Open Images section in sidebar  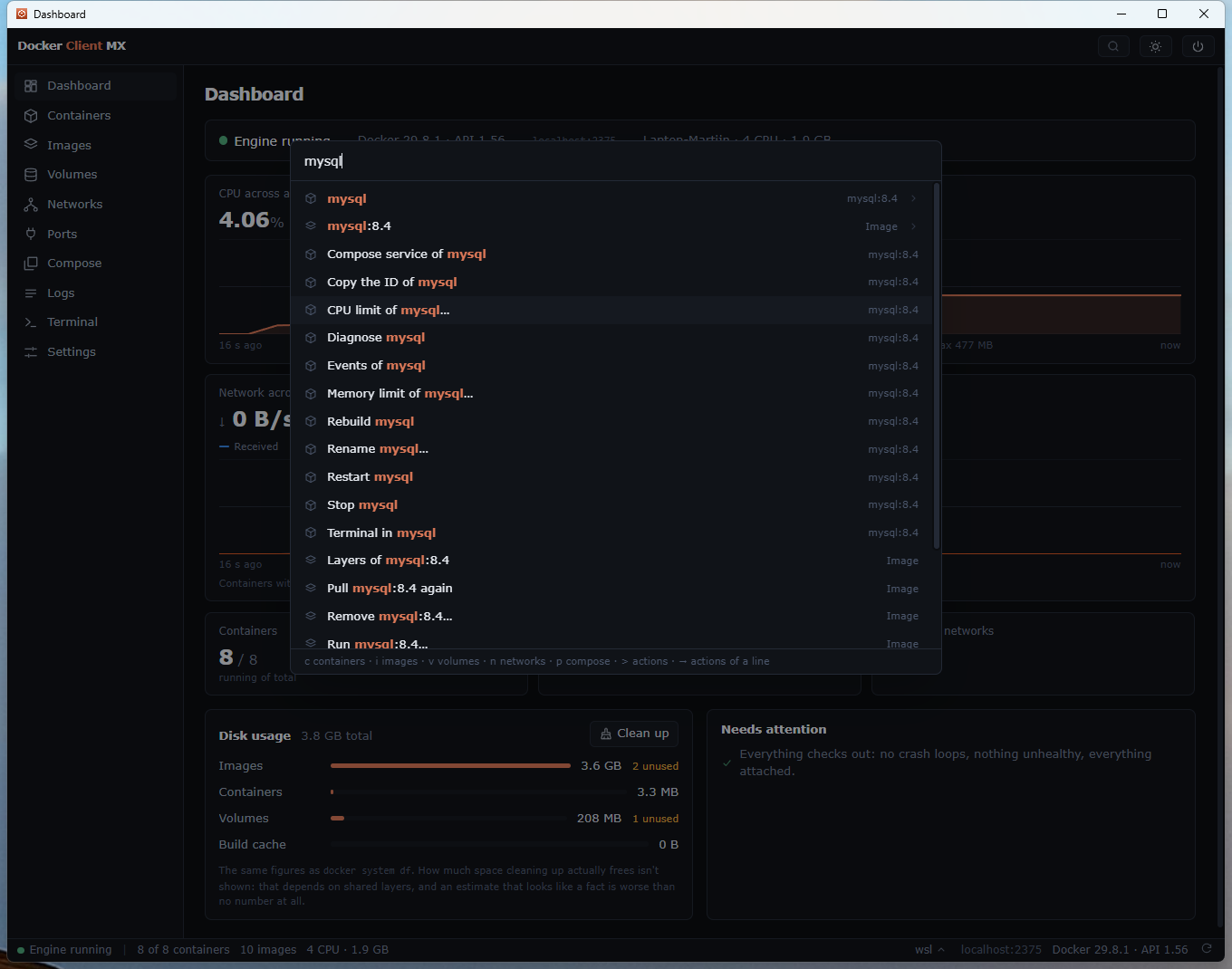(x=96, y=145)
